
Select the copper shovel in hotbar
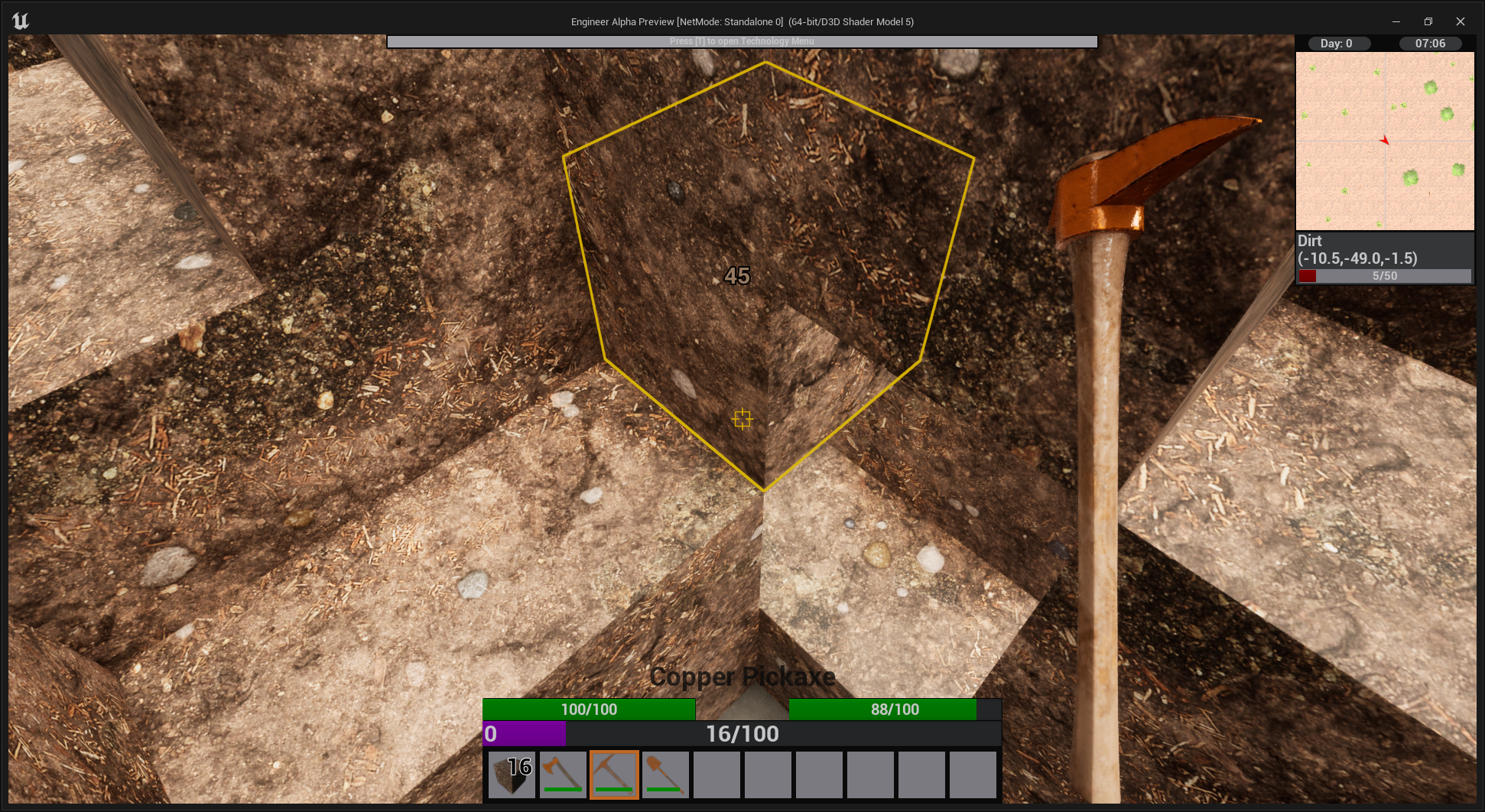pos(665,775)
